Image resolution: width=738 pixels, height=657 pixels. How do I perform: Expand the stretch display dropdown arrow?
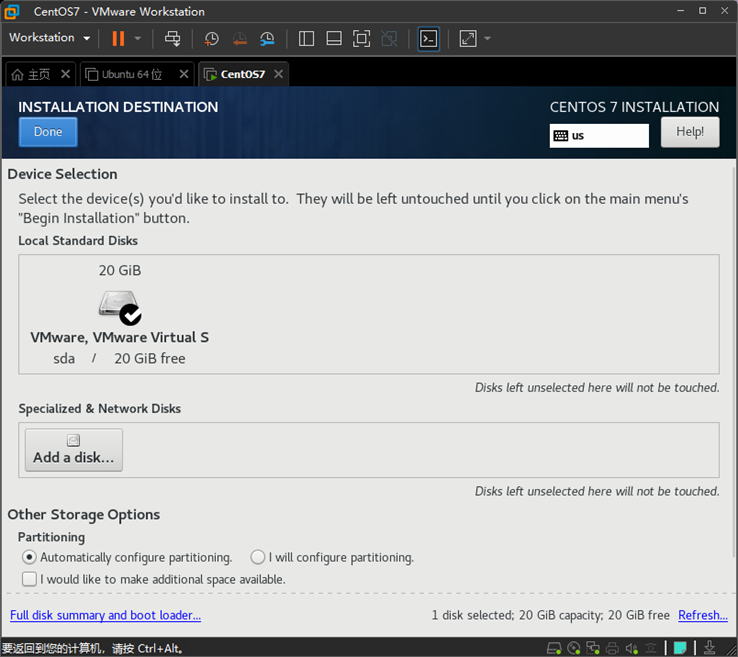point(488,39)
